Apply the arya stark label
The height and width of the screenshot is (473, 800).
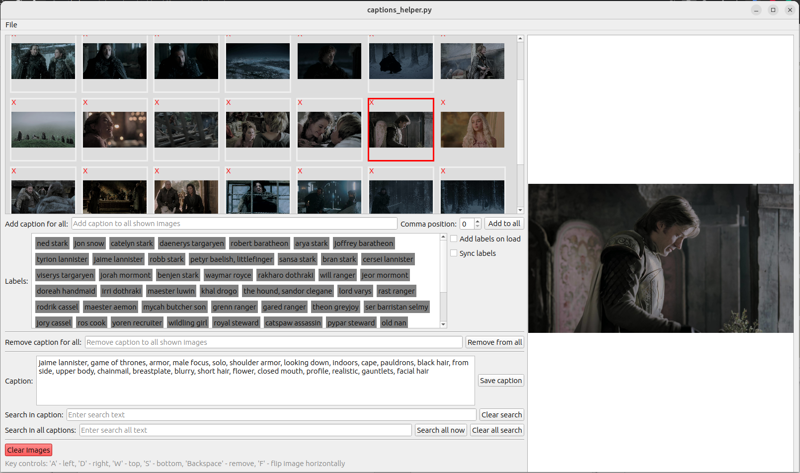[311, 243]
